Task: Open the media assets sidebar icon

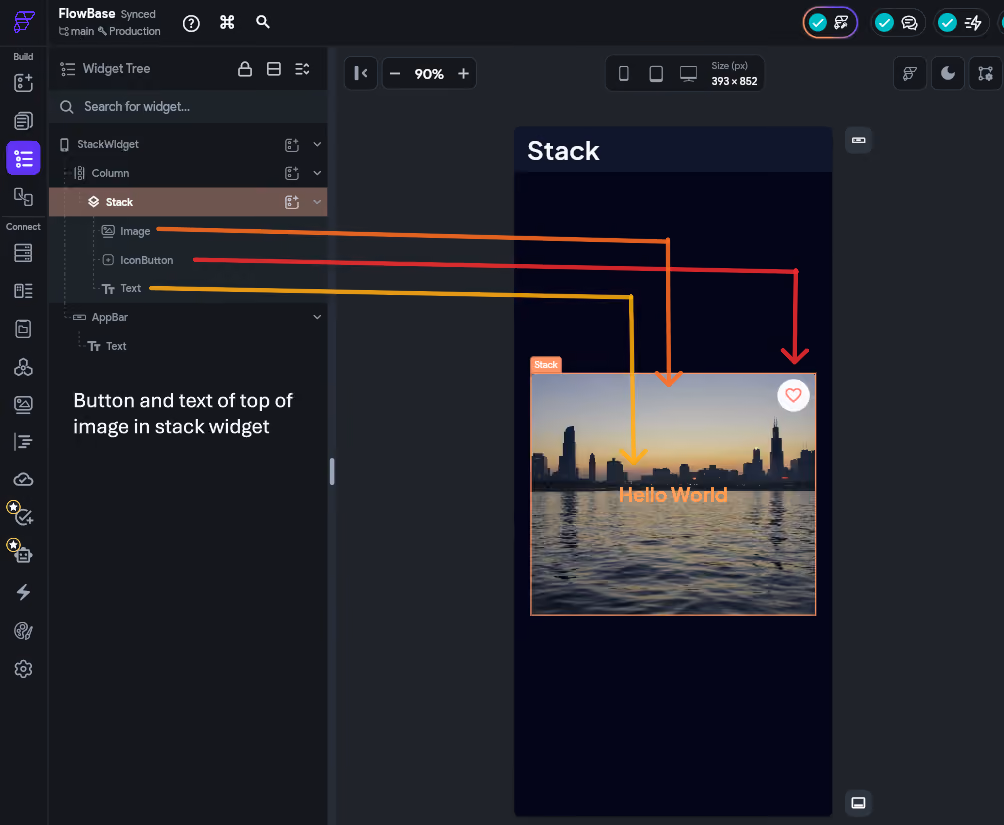Action: (23, 404)
